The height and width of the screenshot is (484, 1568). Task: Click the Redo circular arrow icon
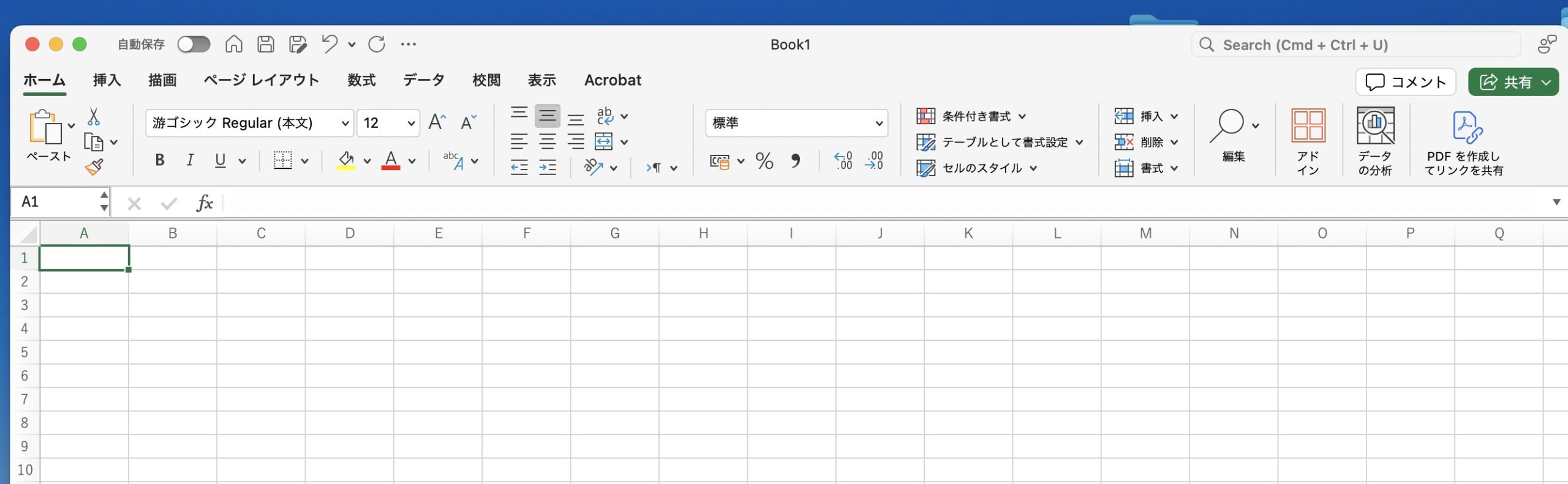tap(377, 44)
